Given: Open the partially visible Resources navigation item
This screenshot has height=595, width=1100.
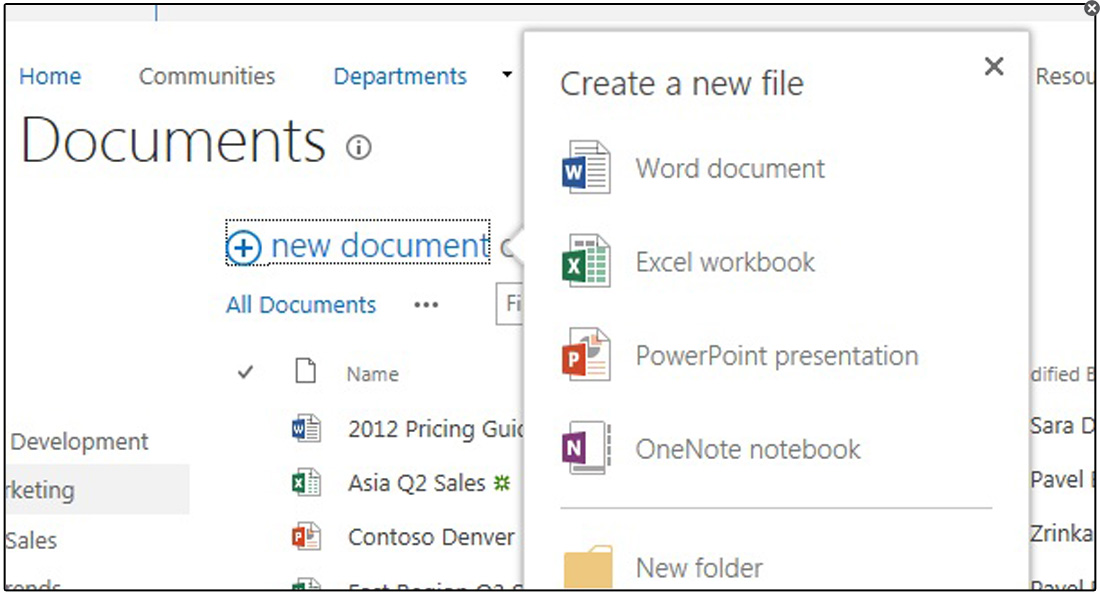Looking at the screenshot, I should 1064,76.
